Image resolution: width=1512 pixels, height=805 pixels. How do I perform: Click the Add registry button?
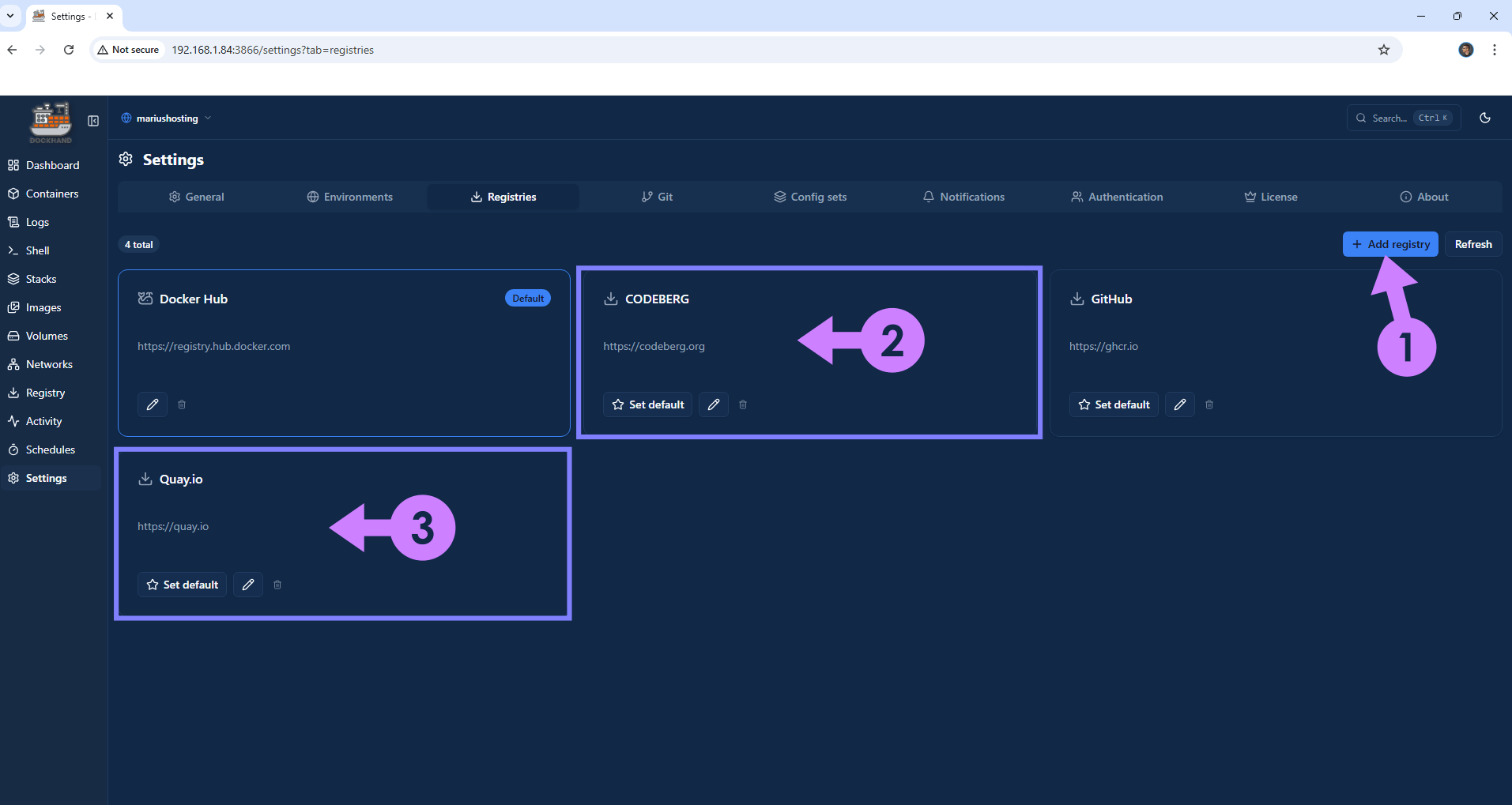click(x=1389, y=243)
